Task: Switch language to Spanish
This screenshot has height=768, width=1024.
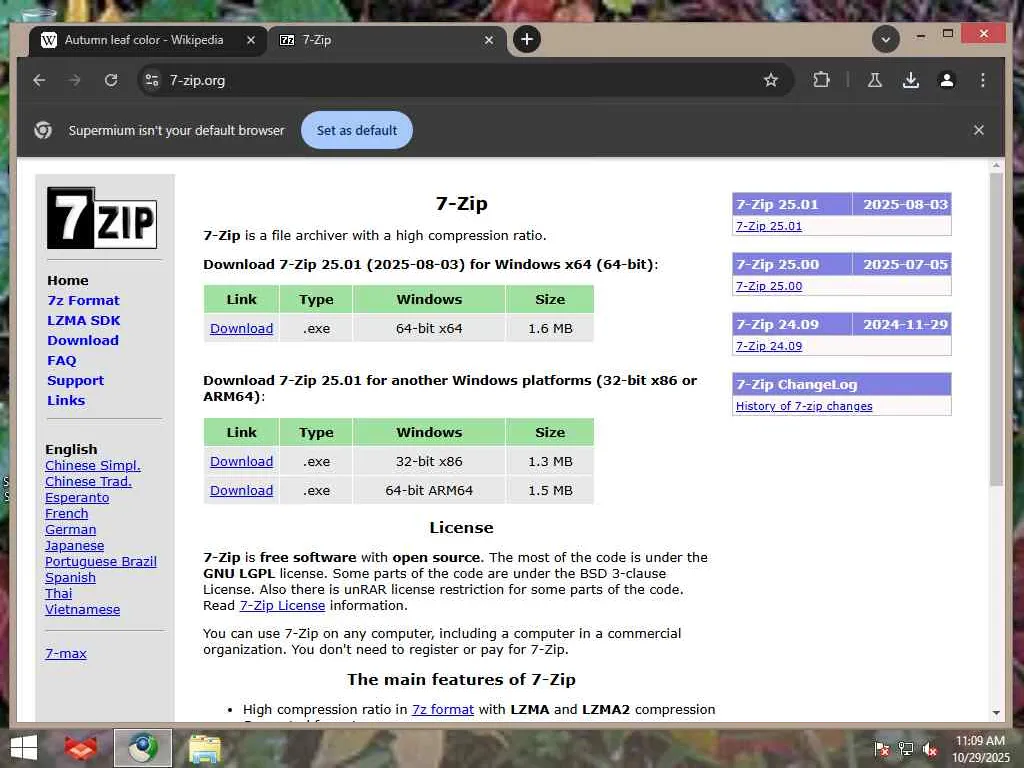Action: coord(71,577)
